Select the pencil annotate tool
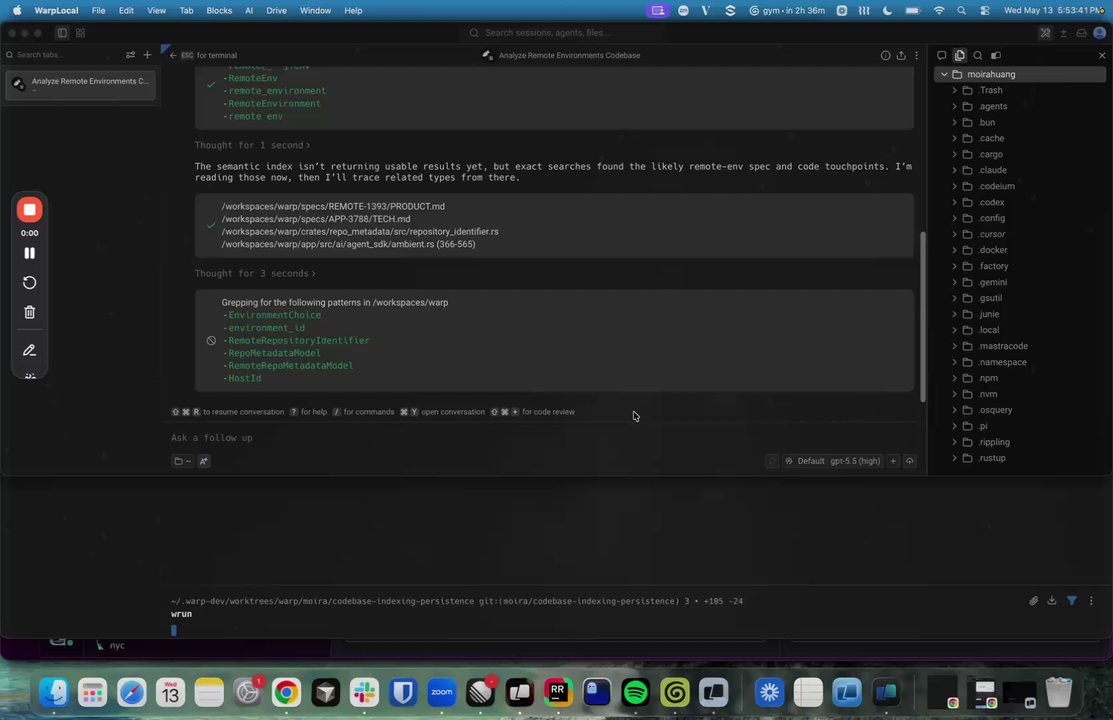The width and height of the screenshot is (1113, 720). [29, 350]
